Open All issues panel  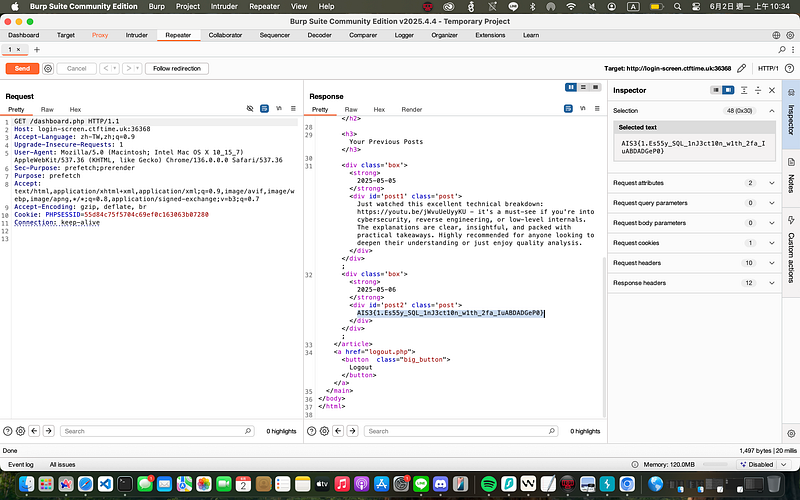(62, 464)
